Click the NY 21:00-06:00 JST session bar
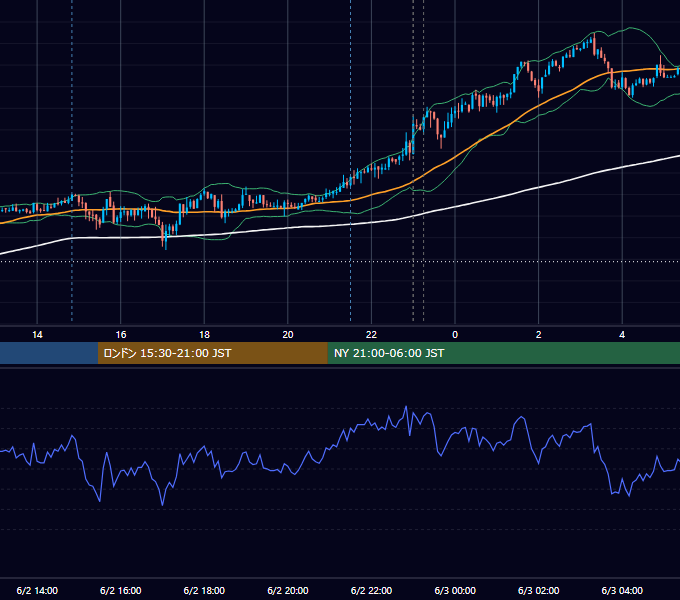The image size is (680, 600). pyautogui.click(x=503, y=353)
